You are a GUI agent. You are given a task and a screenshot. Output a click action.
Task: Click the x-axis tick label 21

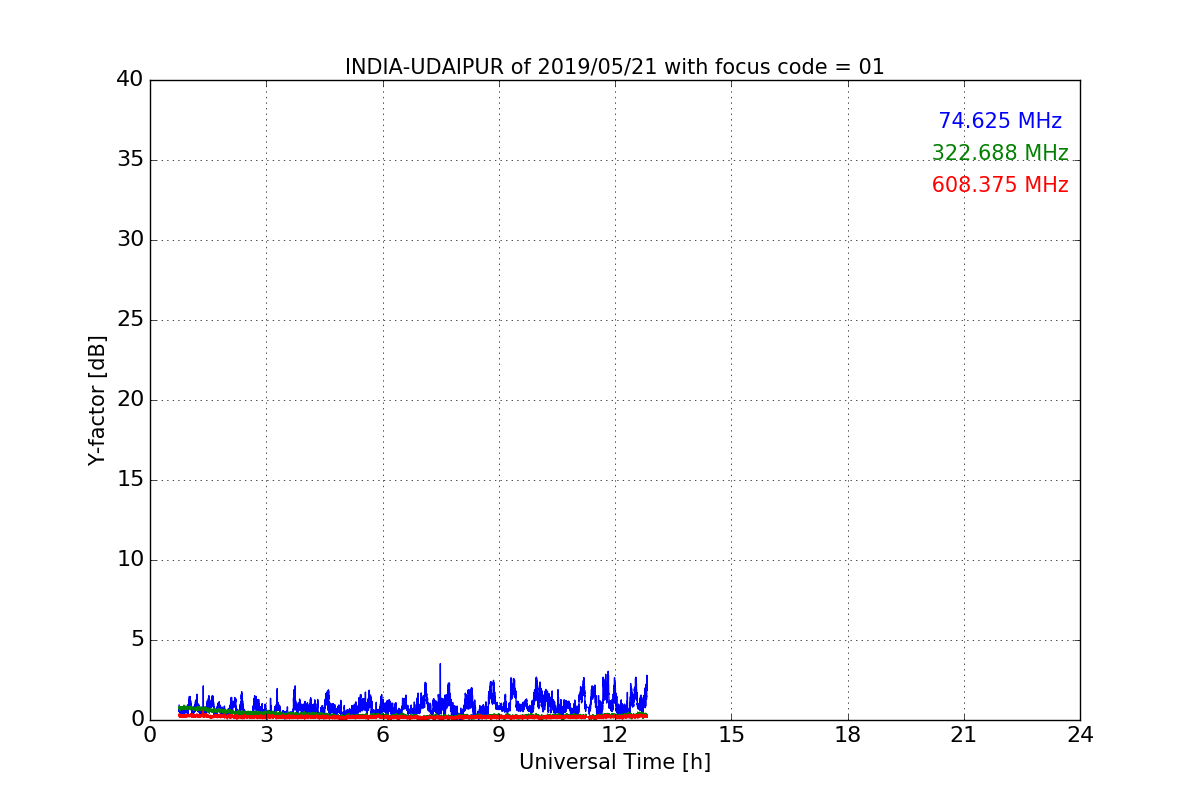[x=964, y=735]
